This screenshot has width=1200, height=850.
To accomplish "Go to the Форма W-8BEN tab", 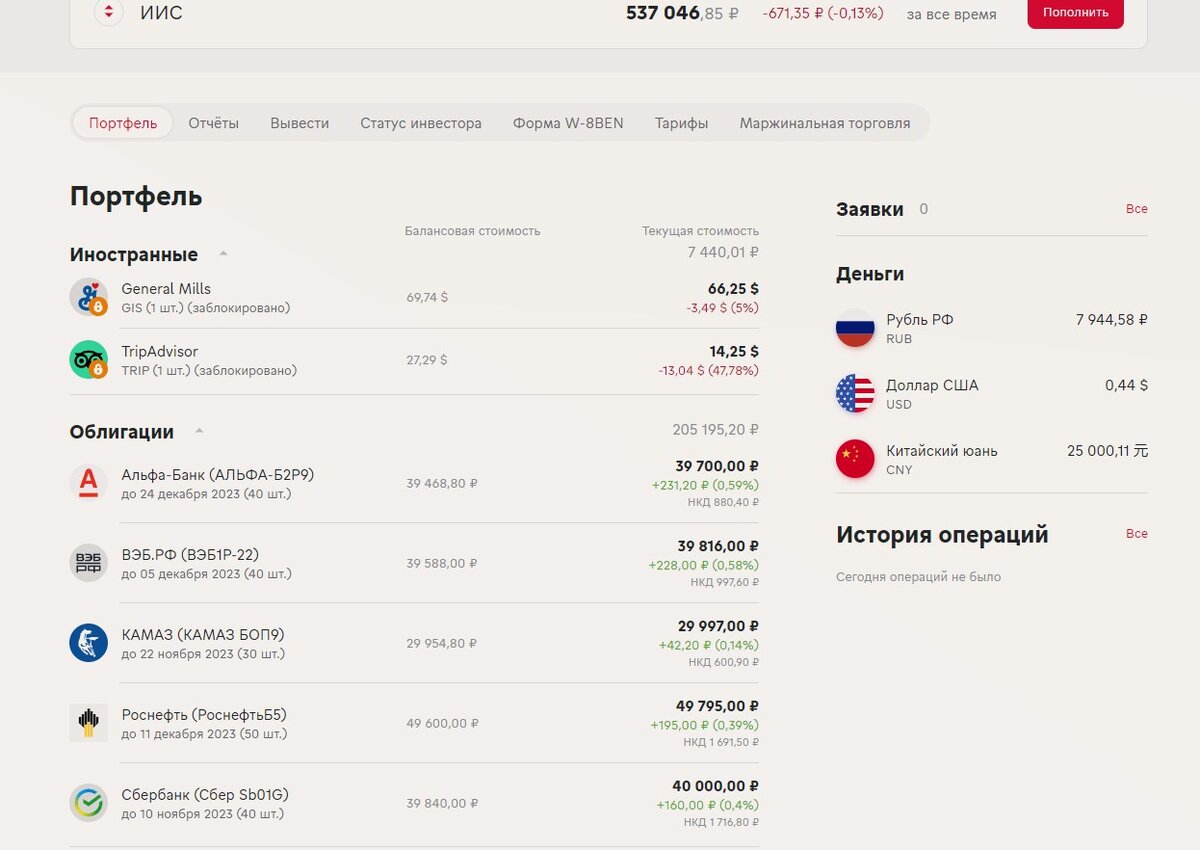I will (x=568, y=123).
